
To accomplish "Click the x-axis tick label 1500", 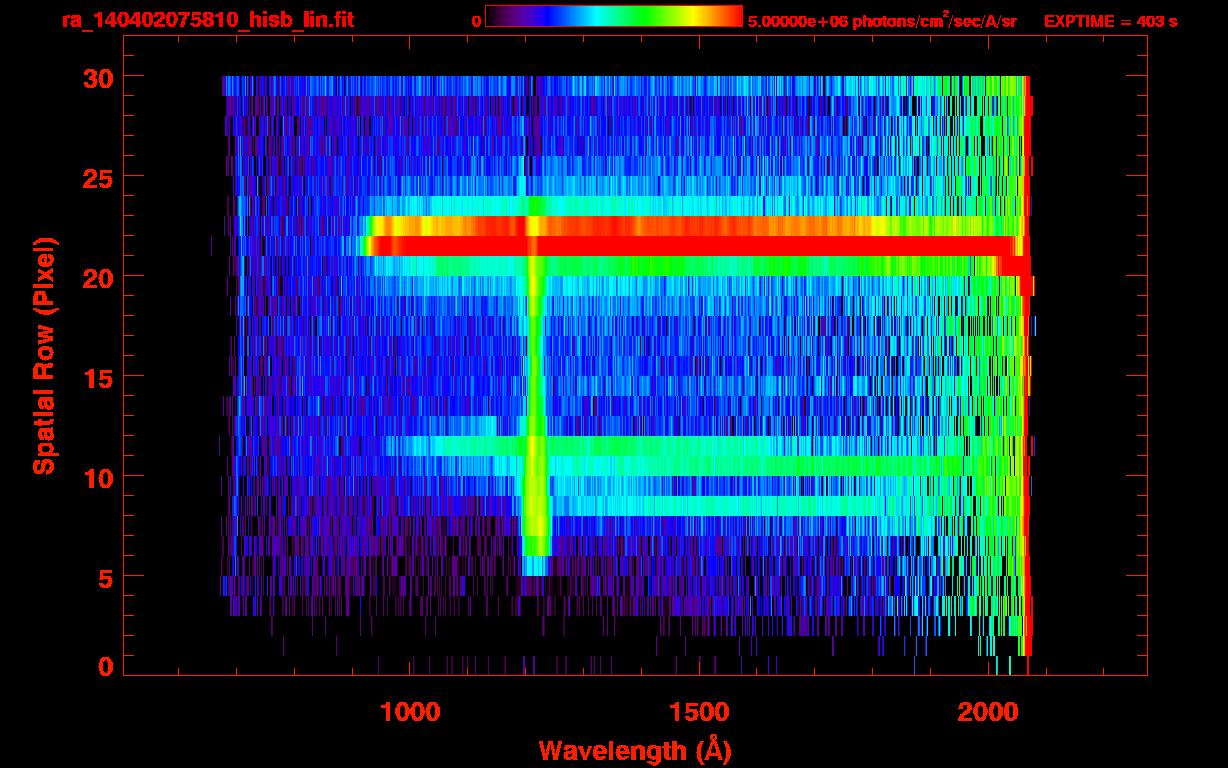I will click(x=699, y=711).
